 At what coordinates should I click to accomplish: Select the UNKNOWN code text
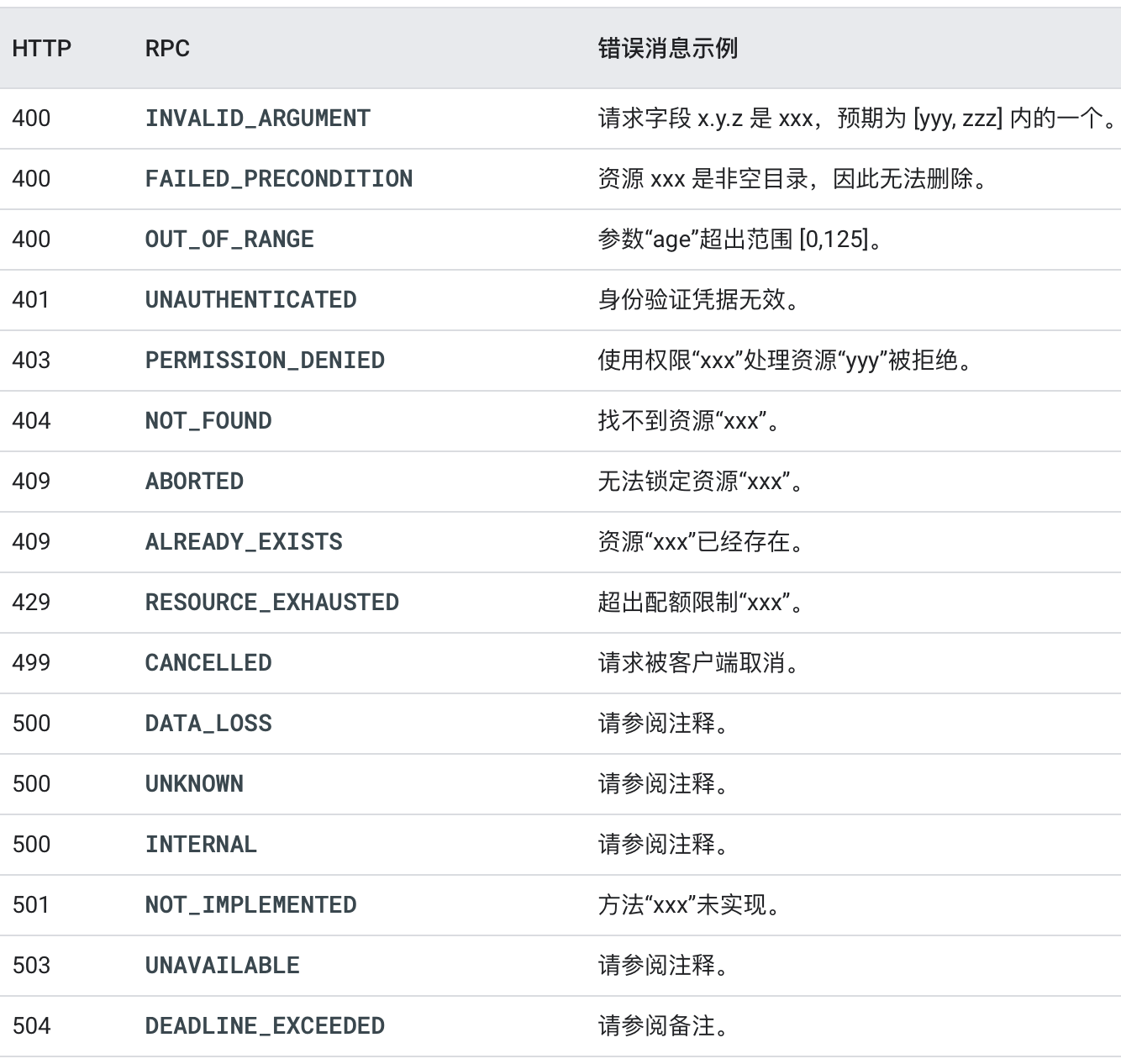tap(194, 784)
